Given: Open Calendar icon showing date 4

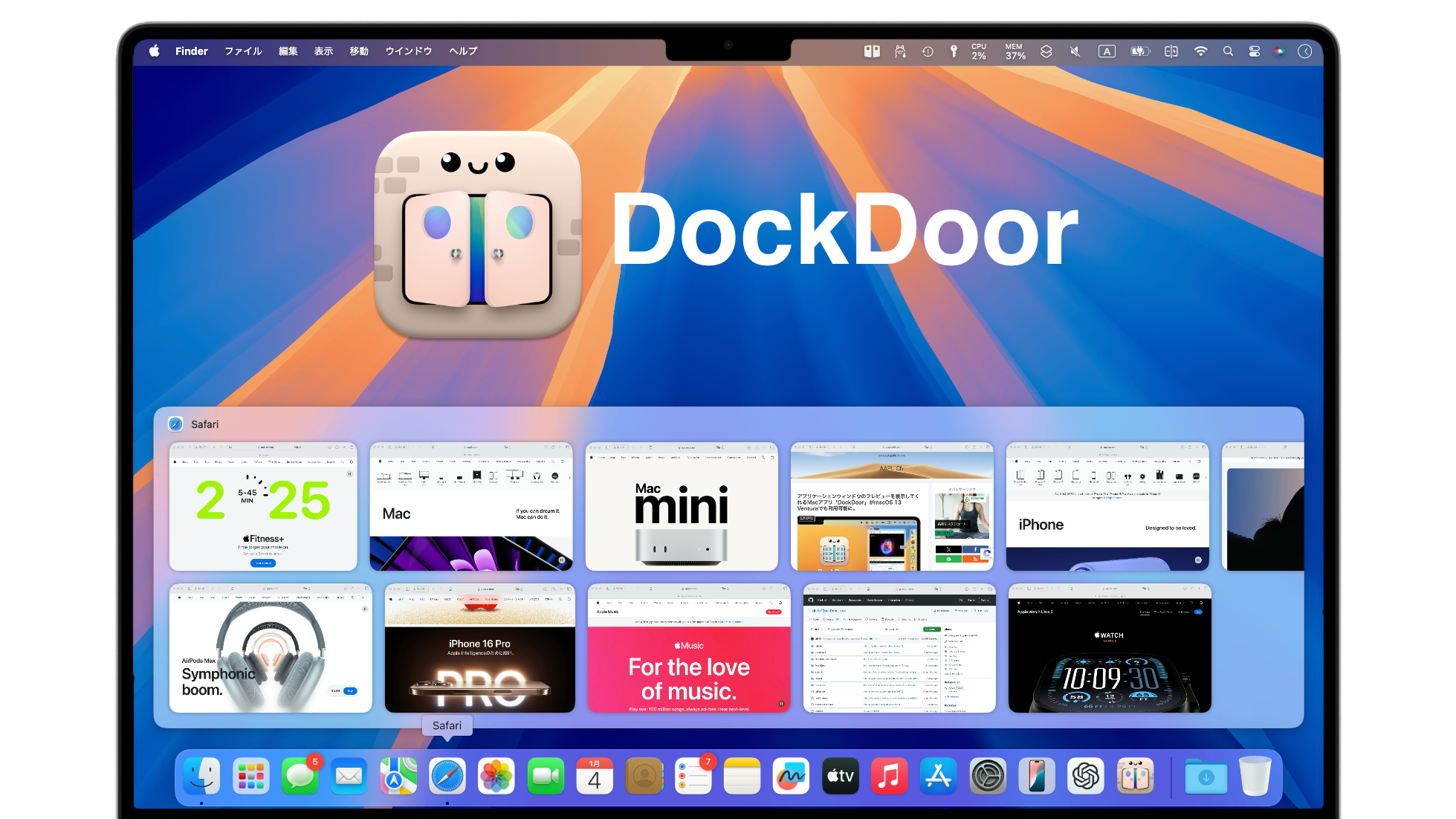Looking at the screenshot, I should pyautogui.click(x=595, y=777).
